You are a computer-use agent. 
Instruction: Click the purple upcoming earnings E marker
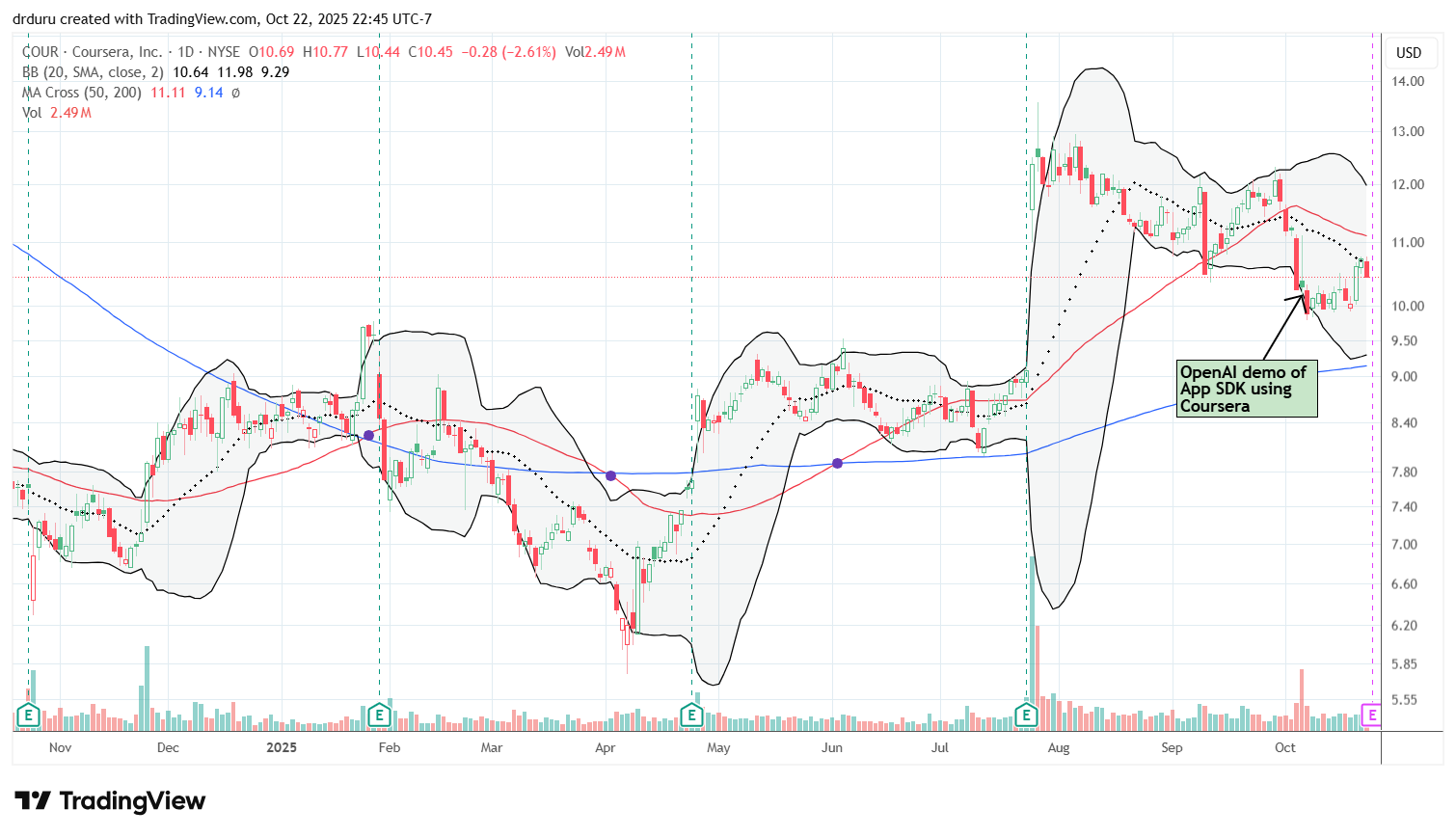coord(1371,715)
